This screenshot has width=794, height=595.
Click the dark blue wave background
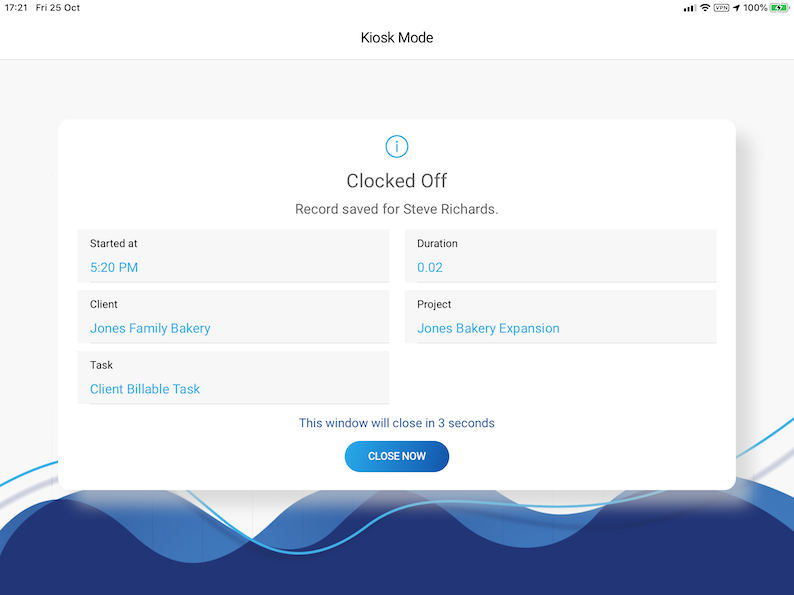397,570
